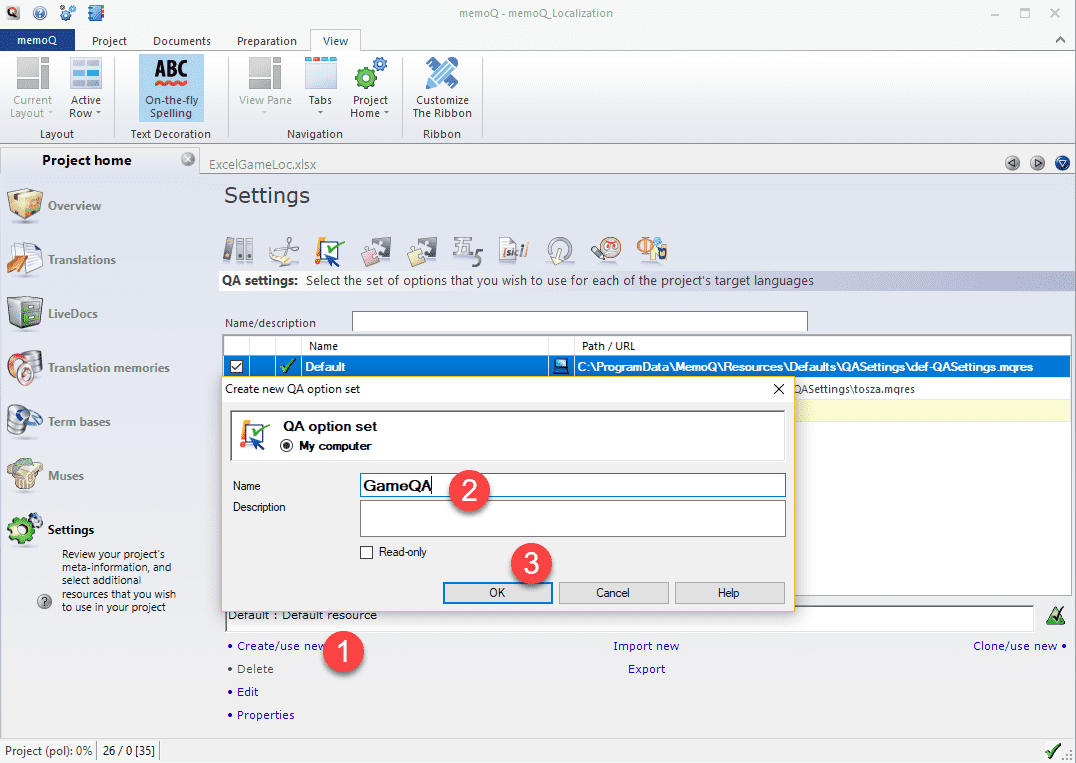Click the Help button in the dialog
Screen dimensions: 1076x763
coord(729,593)
